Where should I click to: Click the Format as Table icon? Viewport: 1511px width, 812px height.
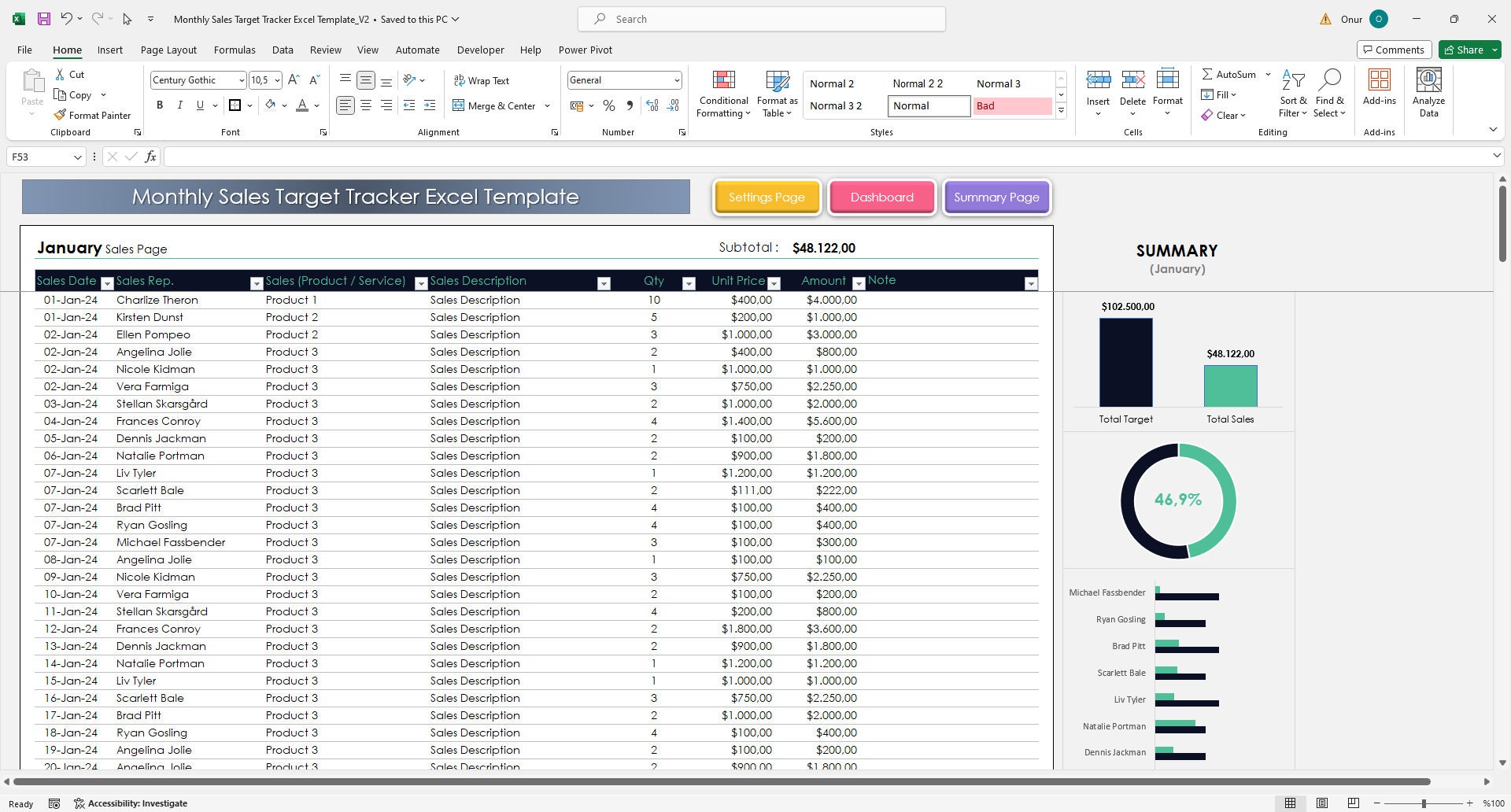point(776,93)
